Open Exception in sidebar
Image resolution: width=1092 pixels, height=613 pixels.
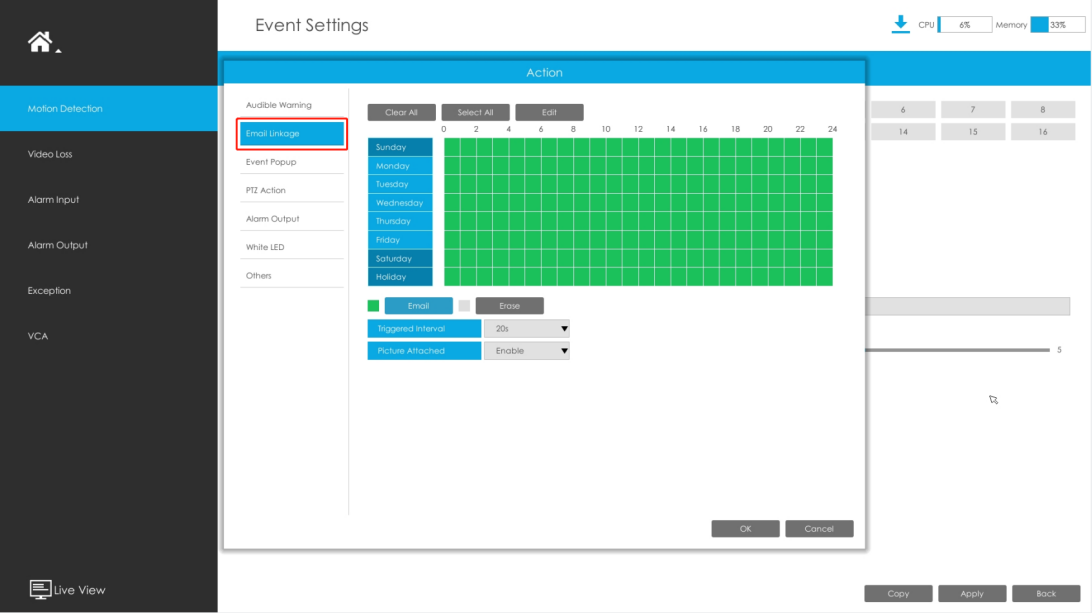tap(109, 290)
